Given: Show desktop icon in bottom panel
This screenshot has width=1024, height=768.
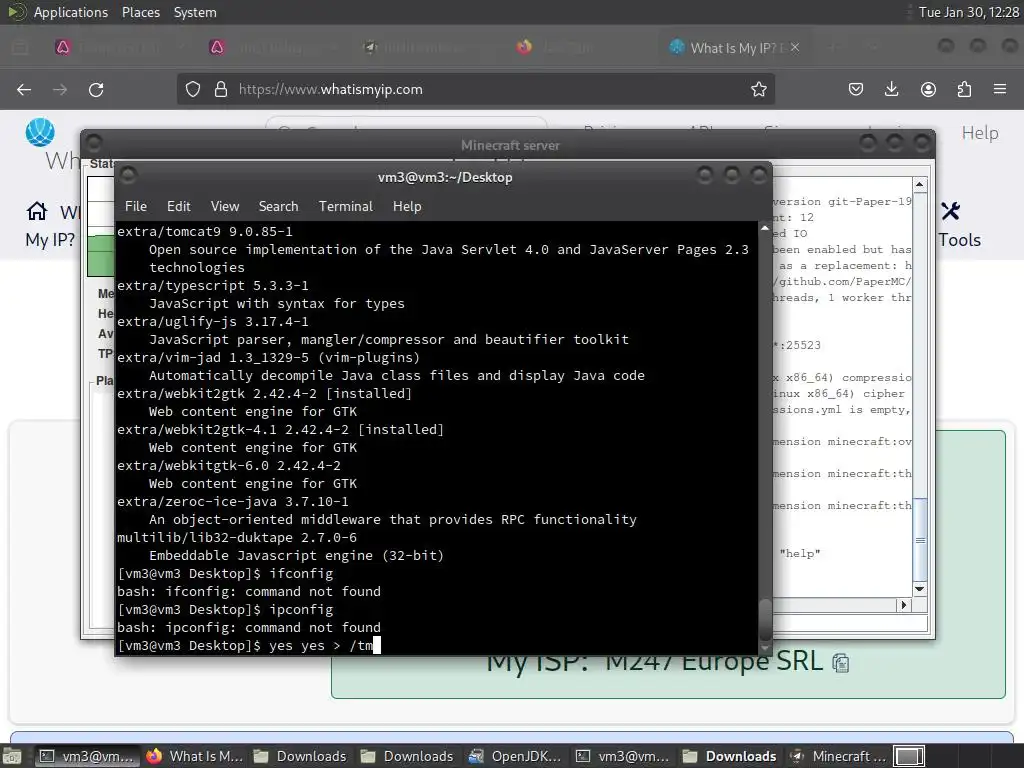Looking at the screenshot, I should tap(11, 756).
